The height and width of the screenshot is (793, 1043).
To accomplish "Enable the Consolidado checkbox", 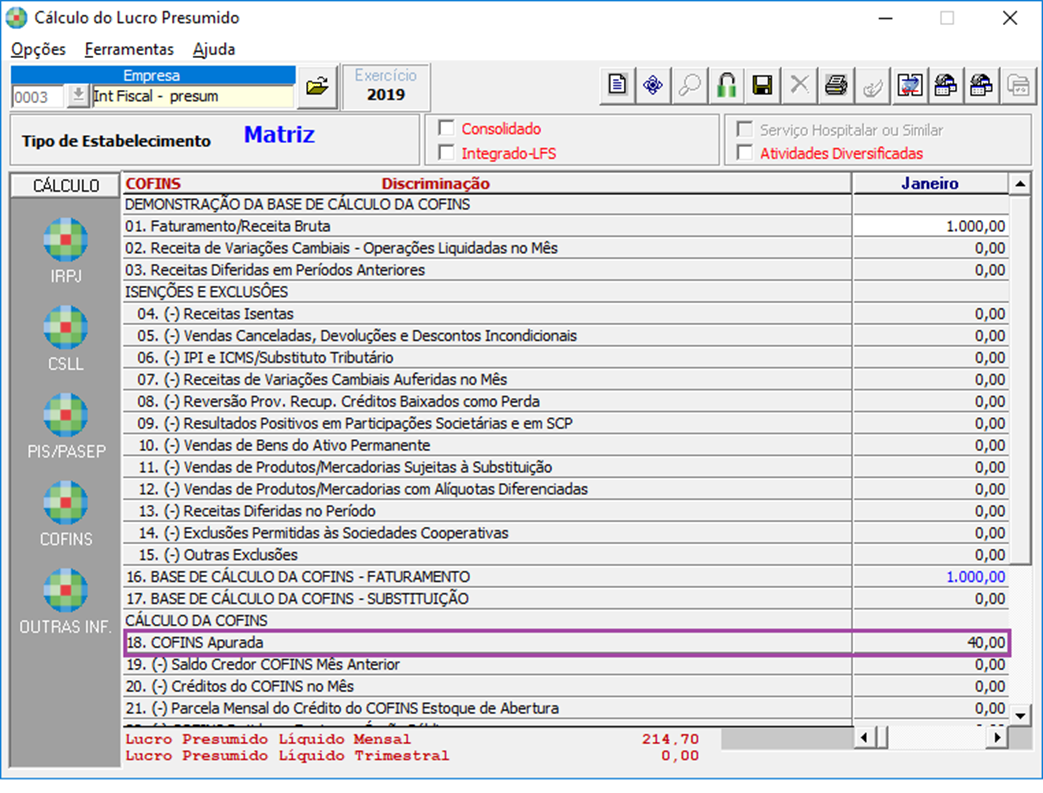I will (446, 128).
